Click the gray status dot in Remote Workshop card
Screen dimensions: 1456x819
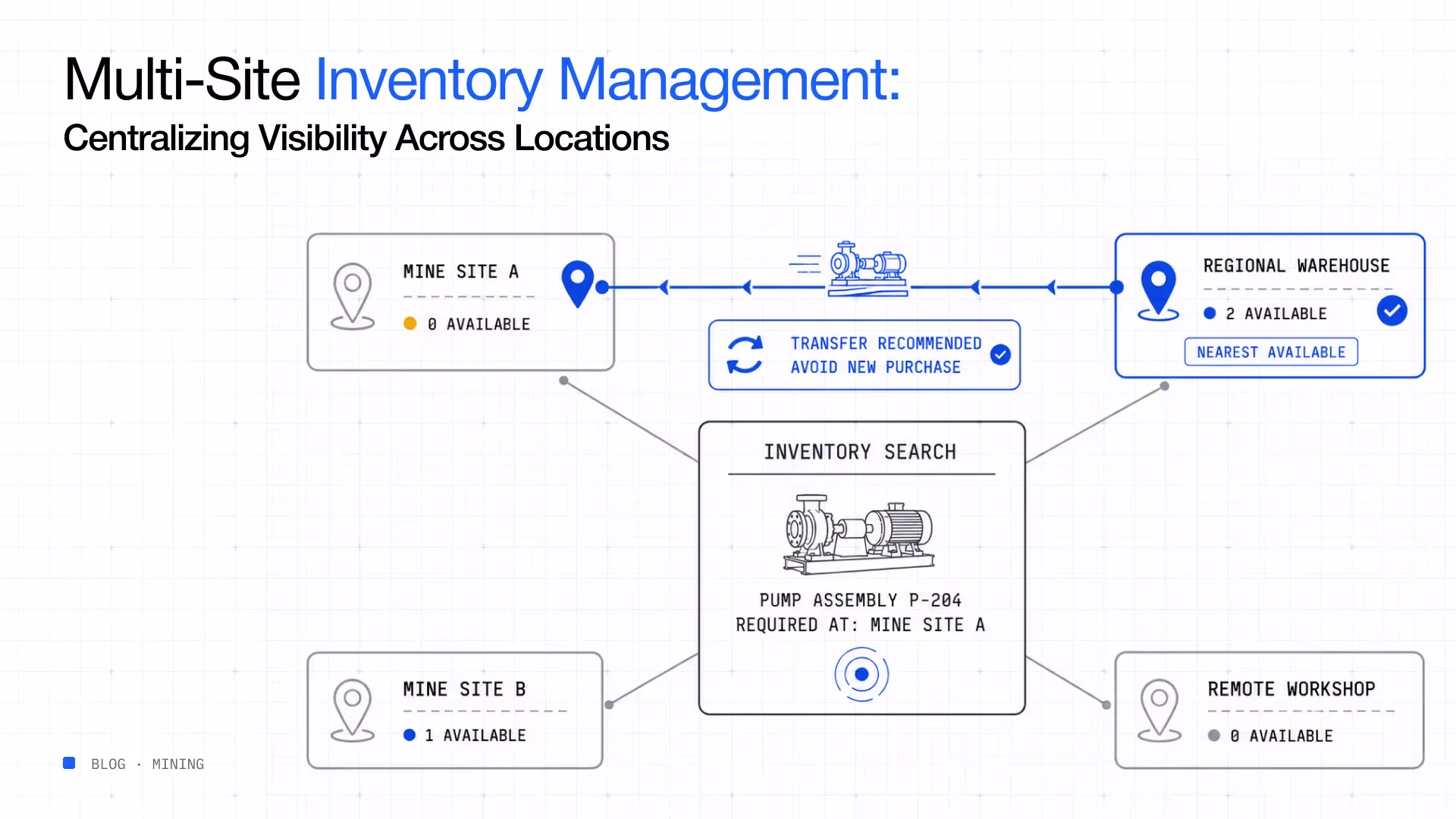(x=1214, y=736)
